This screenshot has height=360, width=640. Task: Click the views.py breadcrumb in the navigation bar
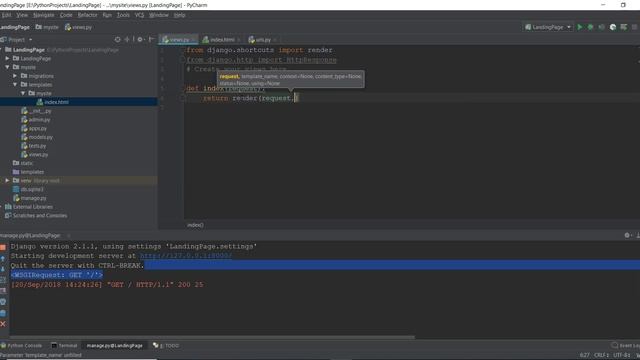[78, 27]
